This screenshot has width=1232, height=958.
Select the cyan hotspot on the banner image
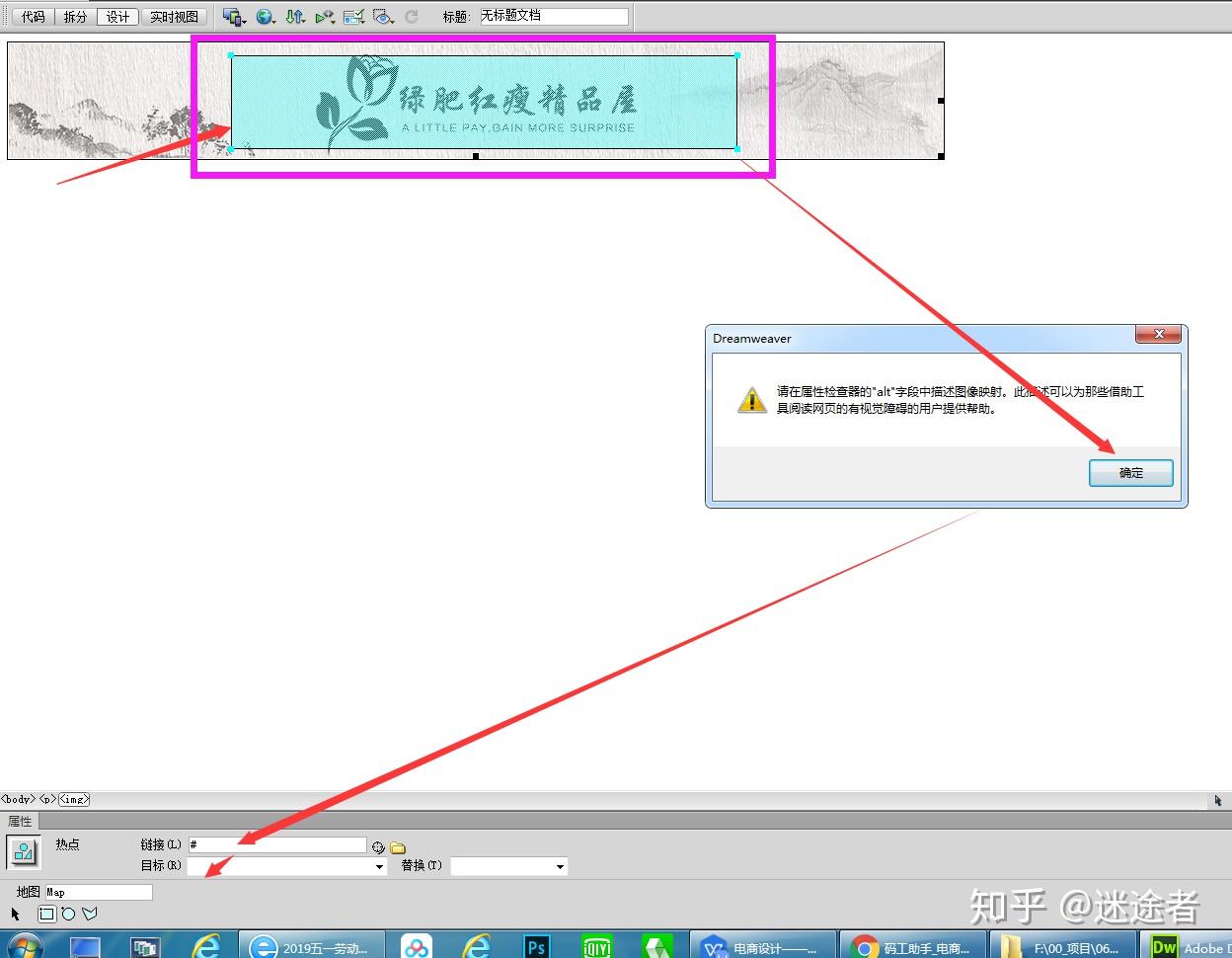point(484,102)
